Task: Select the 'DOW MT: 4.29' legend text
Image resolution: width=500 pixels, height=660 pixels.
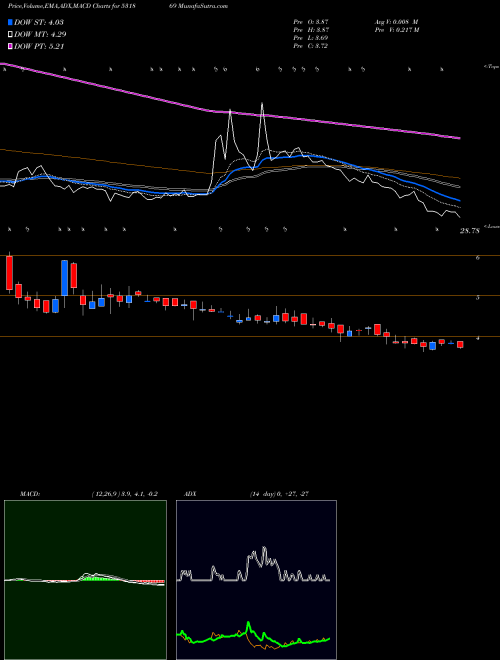Action: tap(40, 35)
